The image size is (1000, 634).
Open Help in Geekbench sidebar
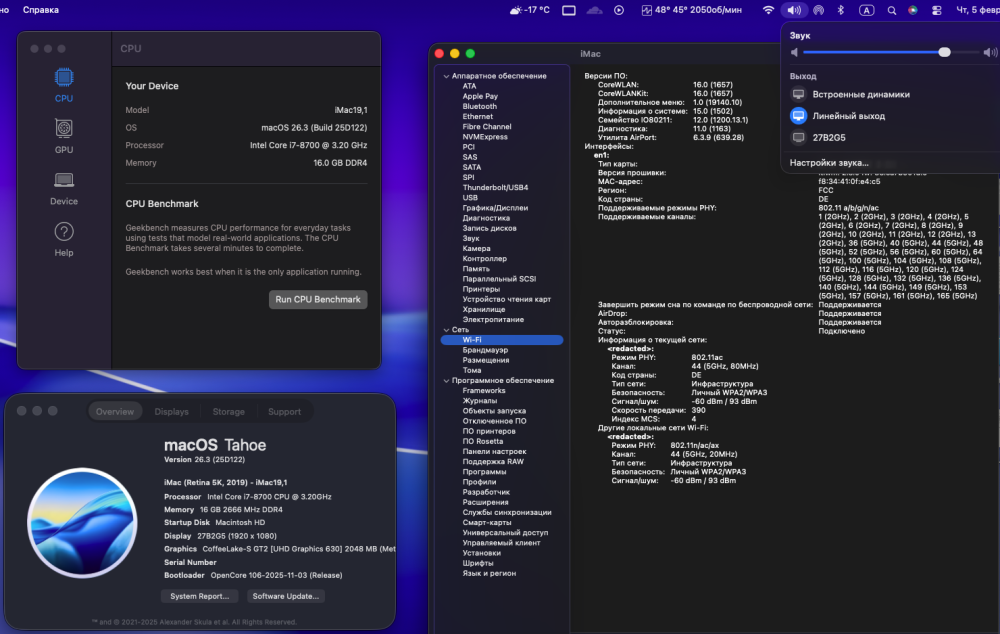coord(64,240)
